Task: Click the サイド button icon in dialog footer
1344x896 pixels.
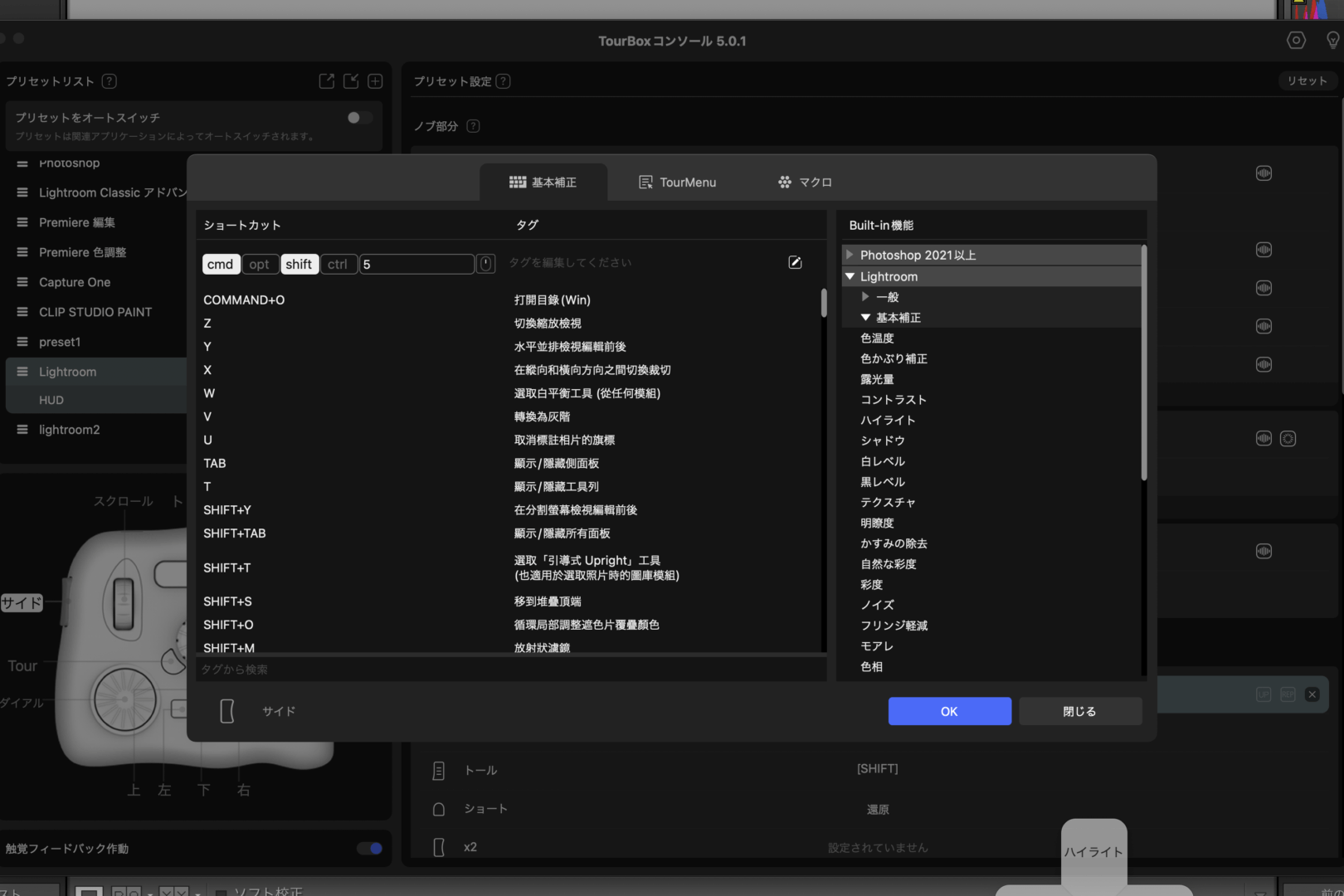Action: [x=227, y=711]
